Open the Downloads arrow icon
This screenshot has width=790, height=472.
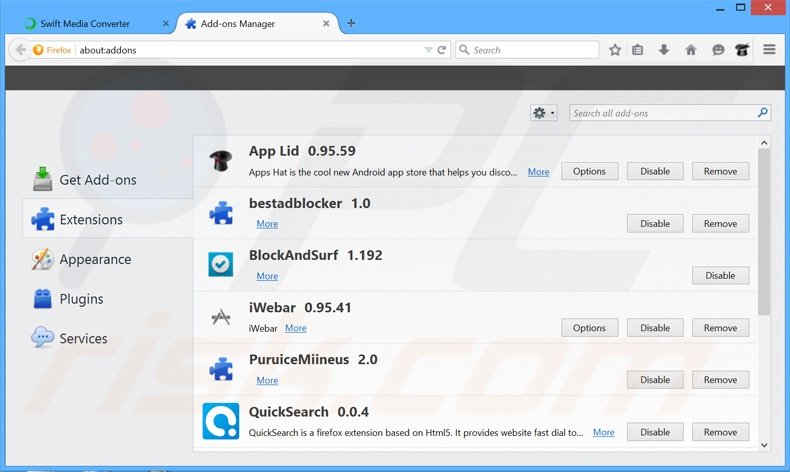pos(664,49)
